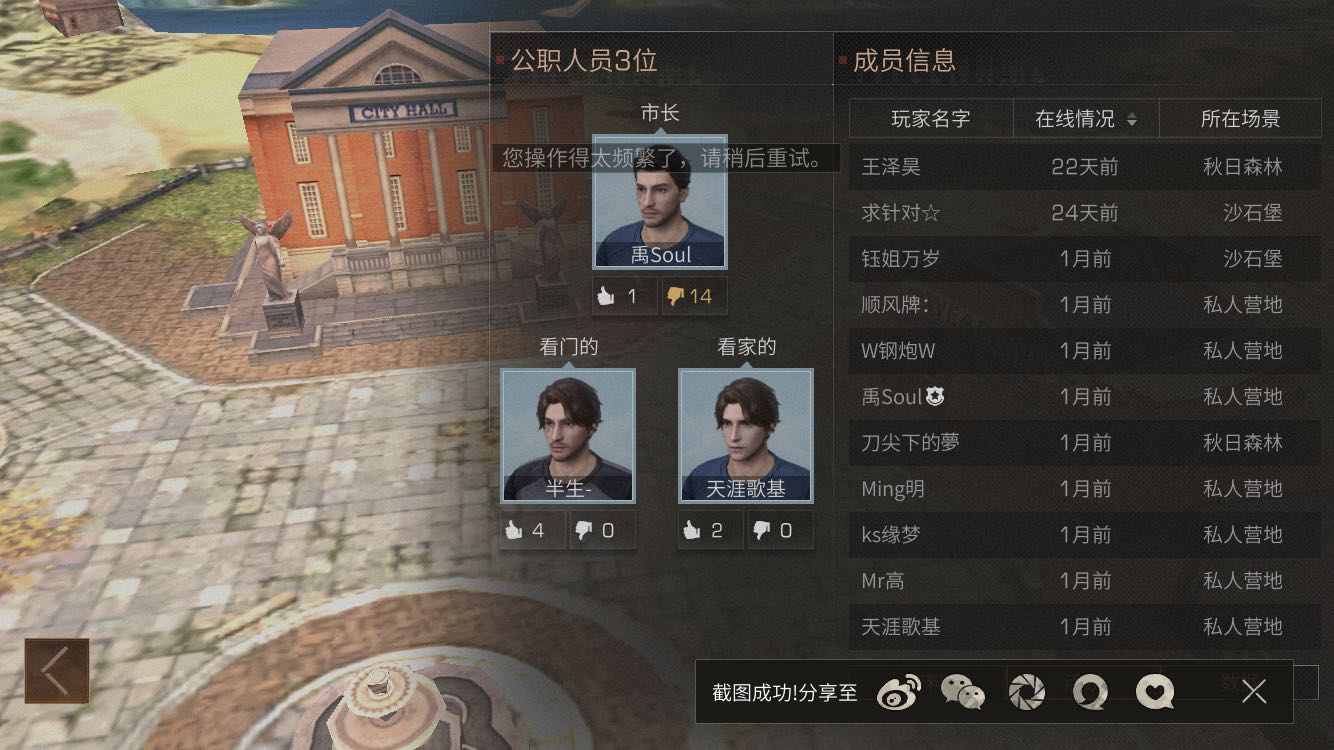Click the 玩家名字 column header
The width and height of the screenshot is (1334, 750).
point(931,119)
